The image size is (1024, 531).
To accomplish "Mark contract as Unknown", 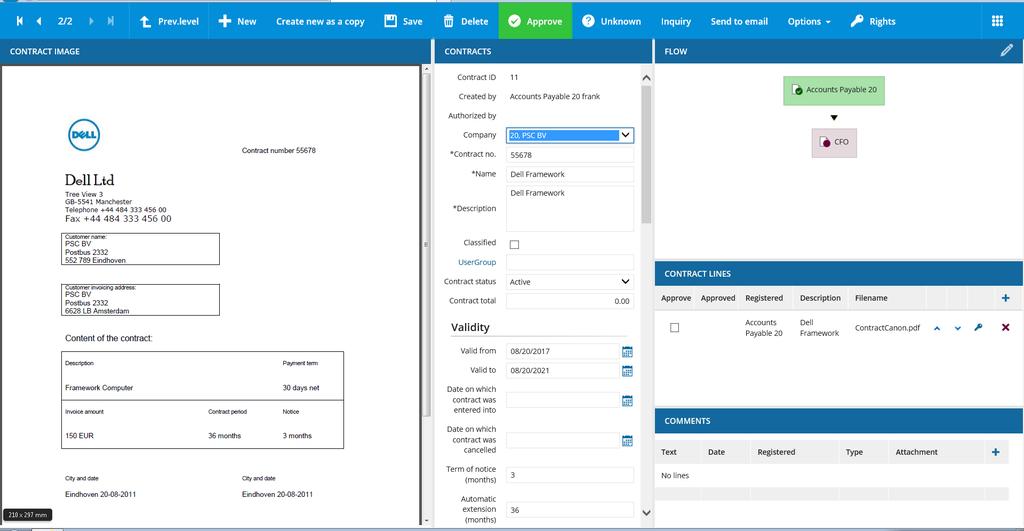I will 611,21.
